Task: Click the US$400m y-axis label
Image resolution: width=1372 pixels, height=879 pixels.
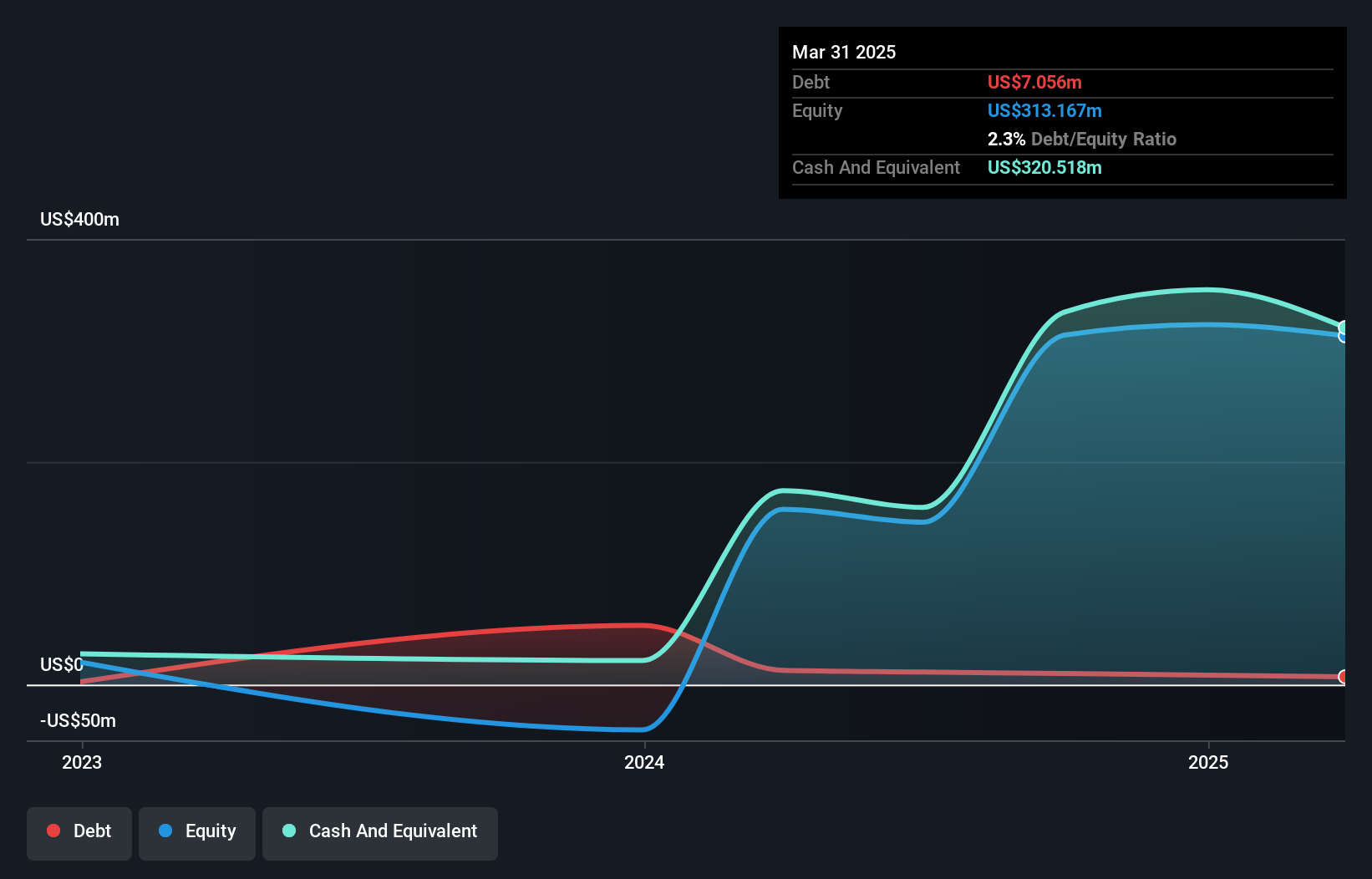Action: tap(79, 219)
